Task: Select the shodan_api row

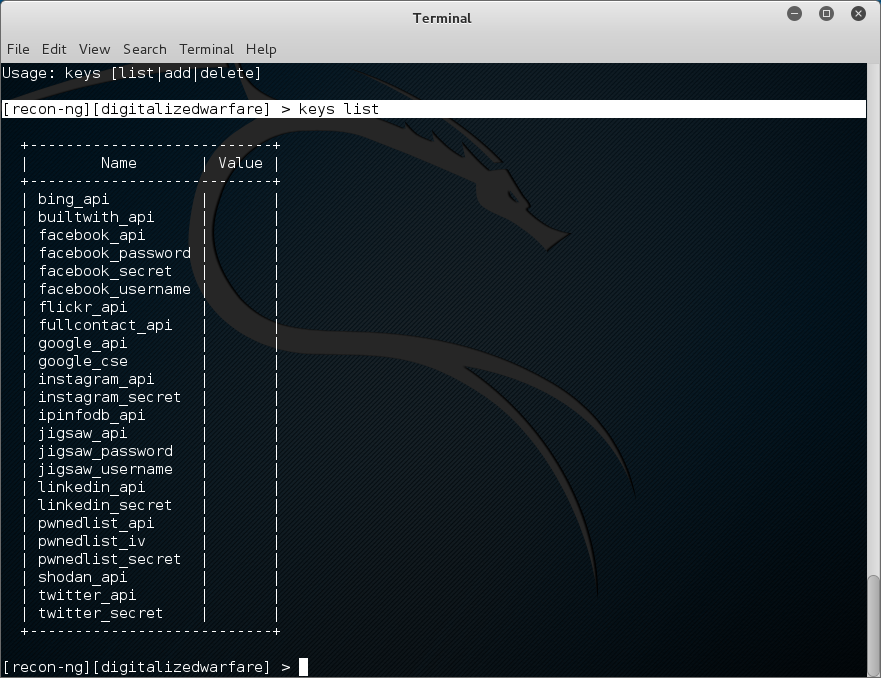Action: click(150, 576)
